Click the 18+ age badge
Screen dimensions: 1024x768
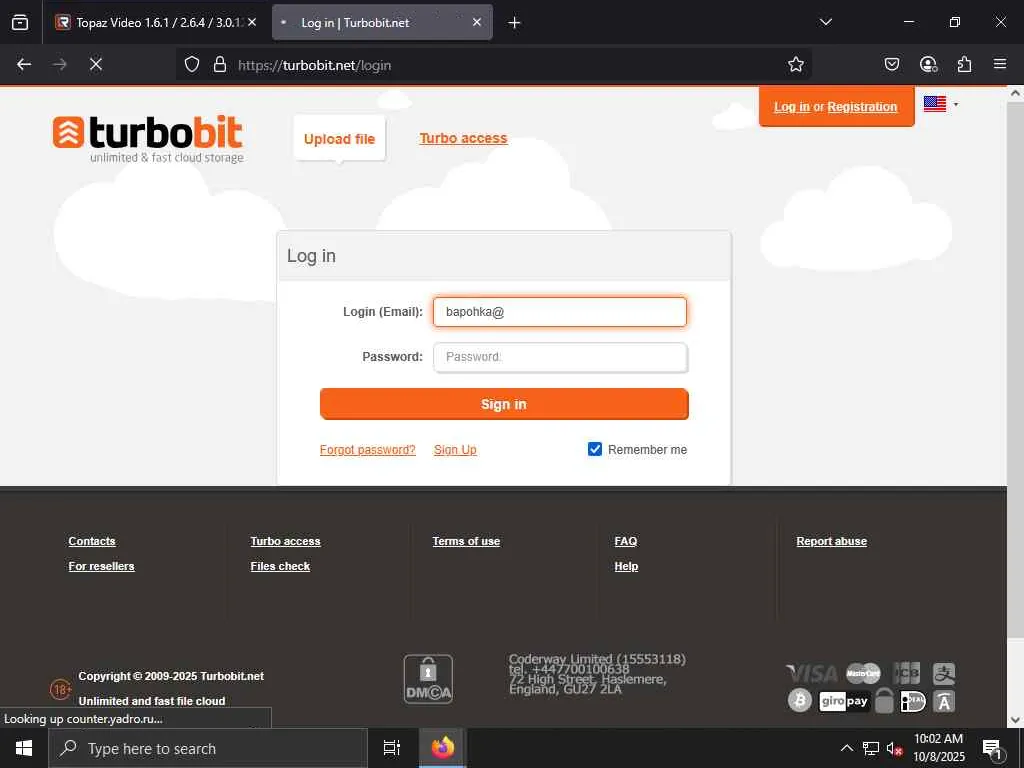(x=61, y=689)
